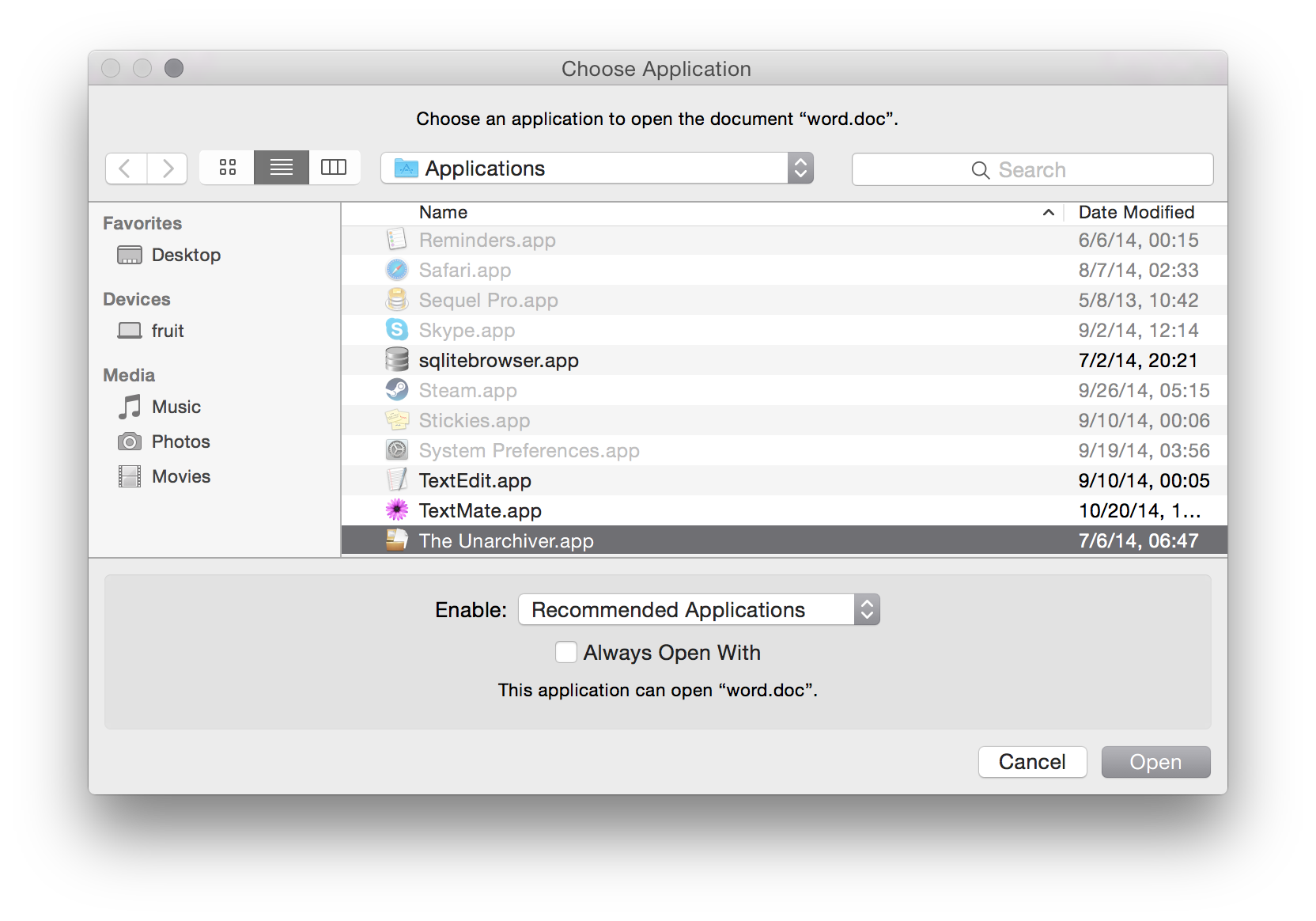This screenshot has height=921, width=1316.
Task: Click the Safari.app file name
Action: (x=465, y=270)
